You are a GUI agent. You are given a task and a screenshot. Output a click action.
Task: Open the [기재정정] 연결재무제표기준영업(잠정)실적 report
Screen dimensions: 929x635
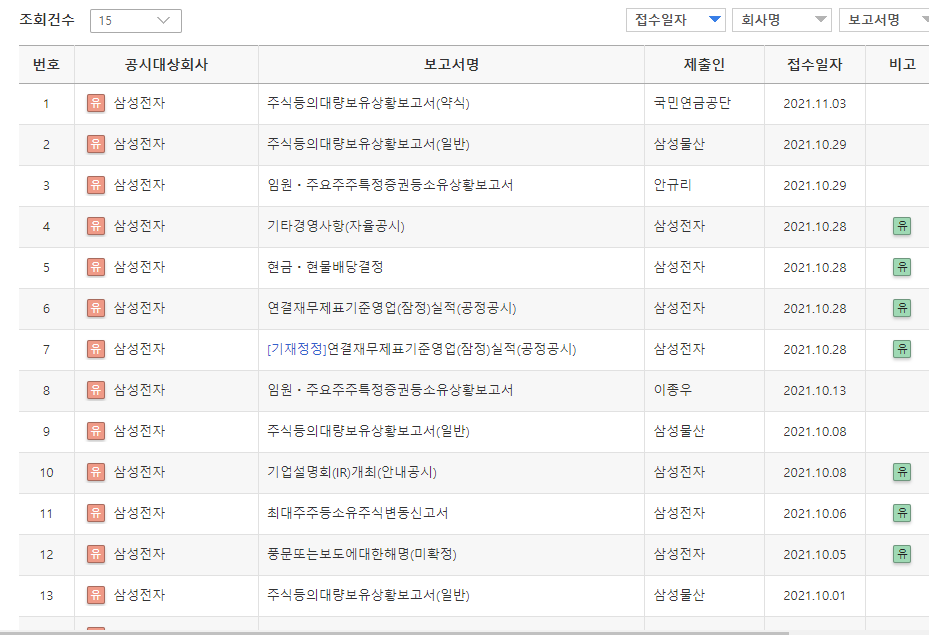tap(421, 349)
